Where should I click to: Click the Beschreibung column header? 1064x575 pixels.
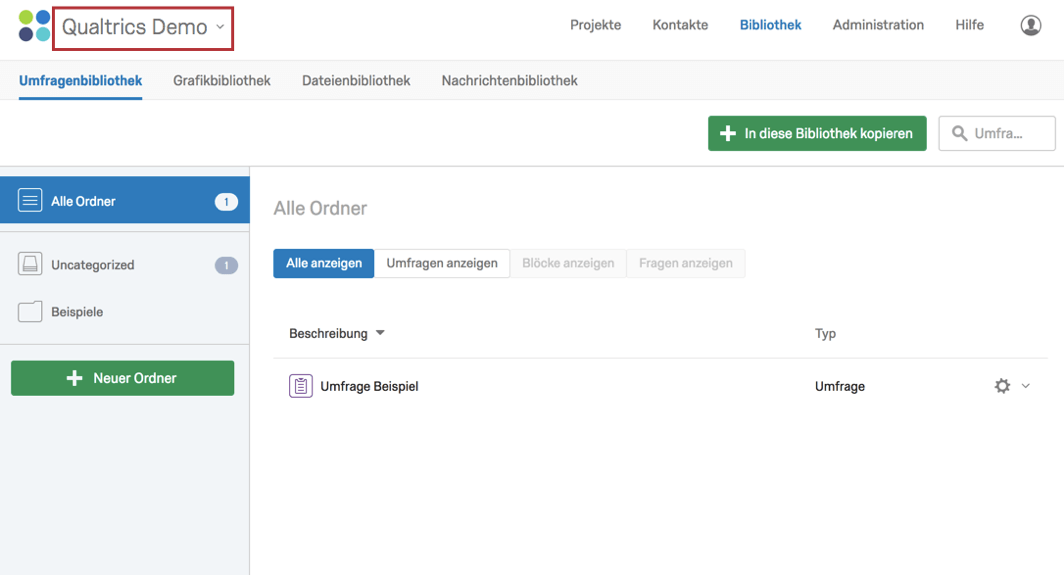[x=328, y=333]
